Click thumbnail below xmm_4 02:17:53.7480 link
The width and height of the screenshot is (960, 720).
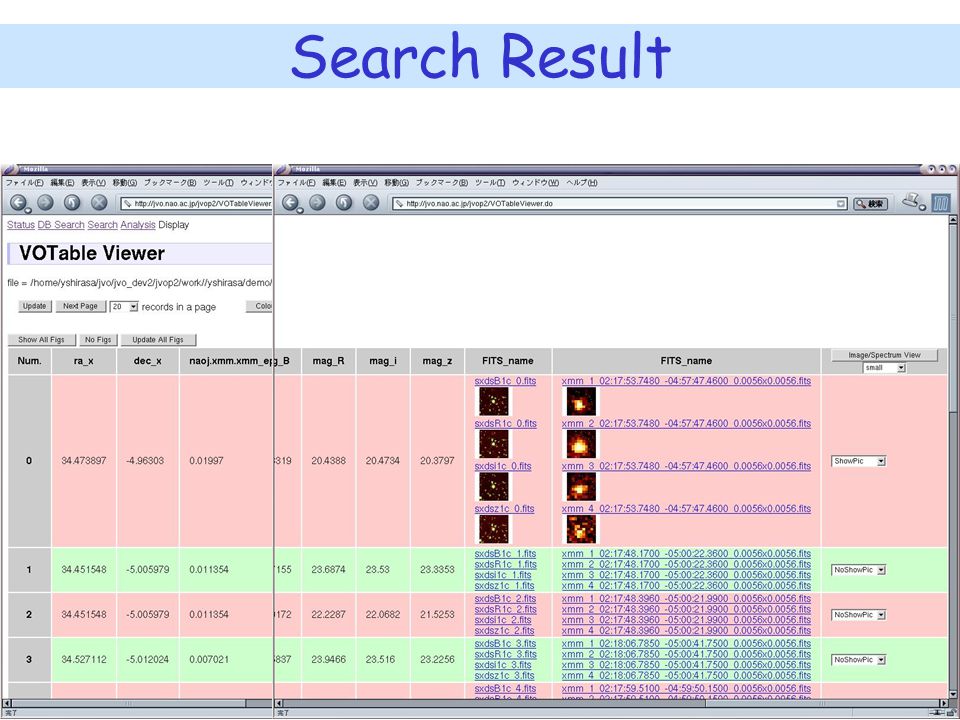pyautogui.click(x=580, y=530)
